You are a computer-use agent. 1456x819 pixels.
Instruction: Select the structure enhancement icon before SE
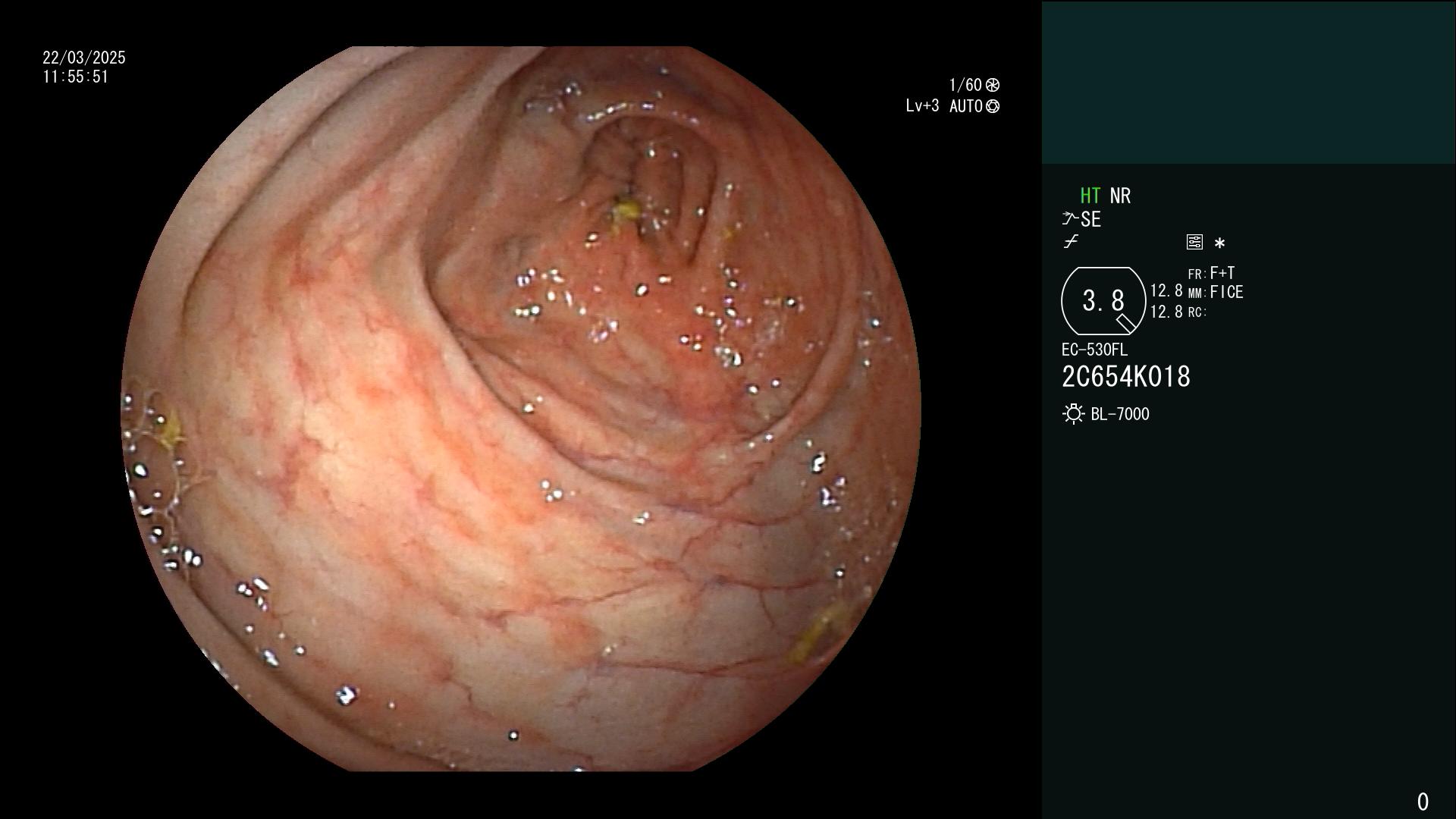1070,219
